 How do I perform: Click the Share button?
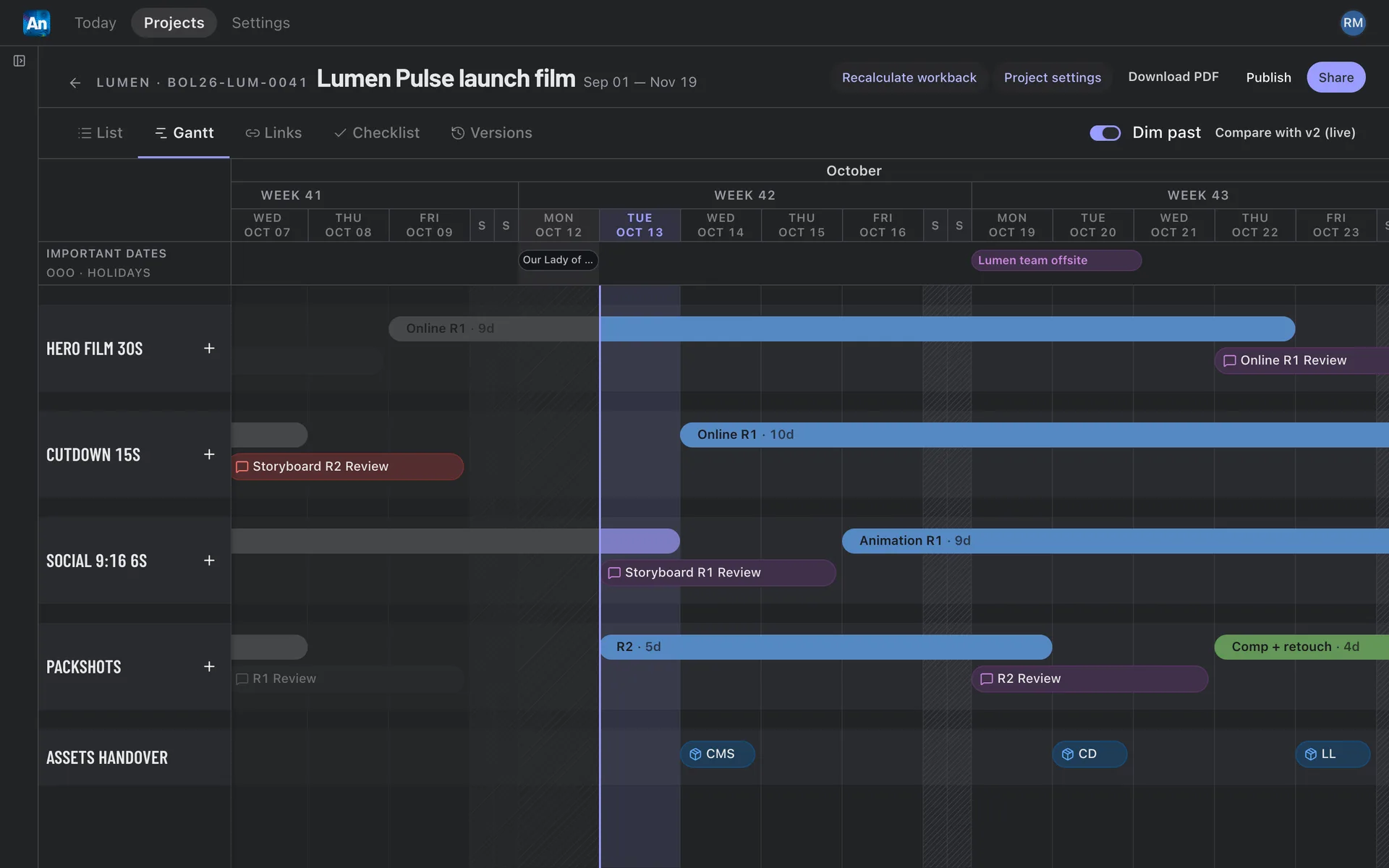click(1335, 77)
